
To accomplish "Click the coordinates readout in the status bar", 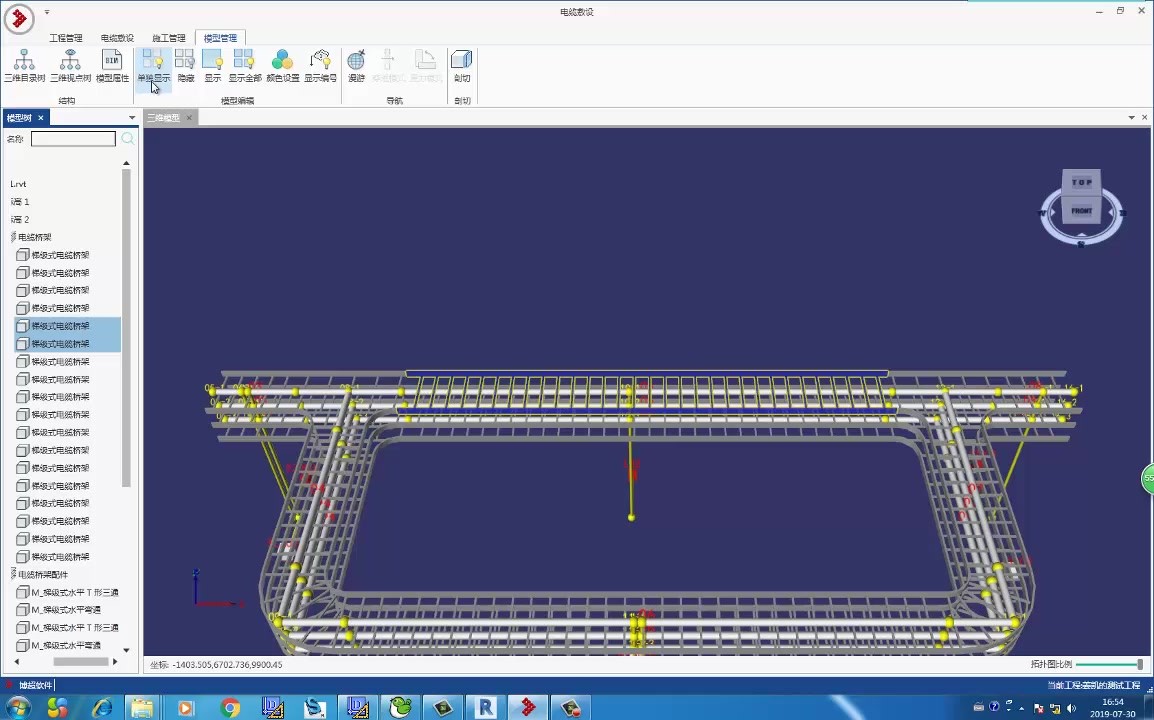I will coord(216,665).
